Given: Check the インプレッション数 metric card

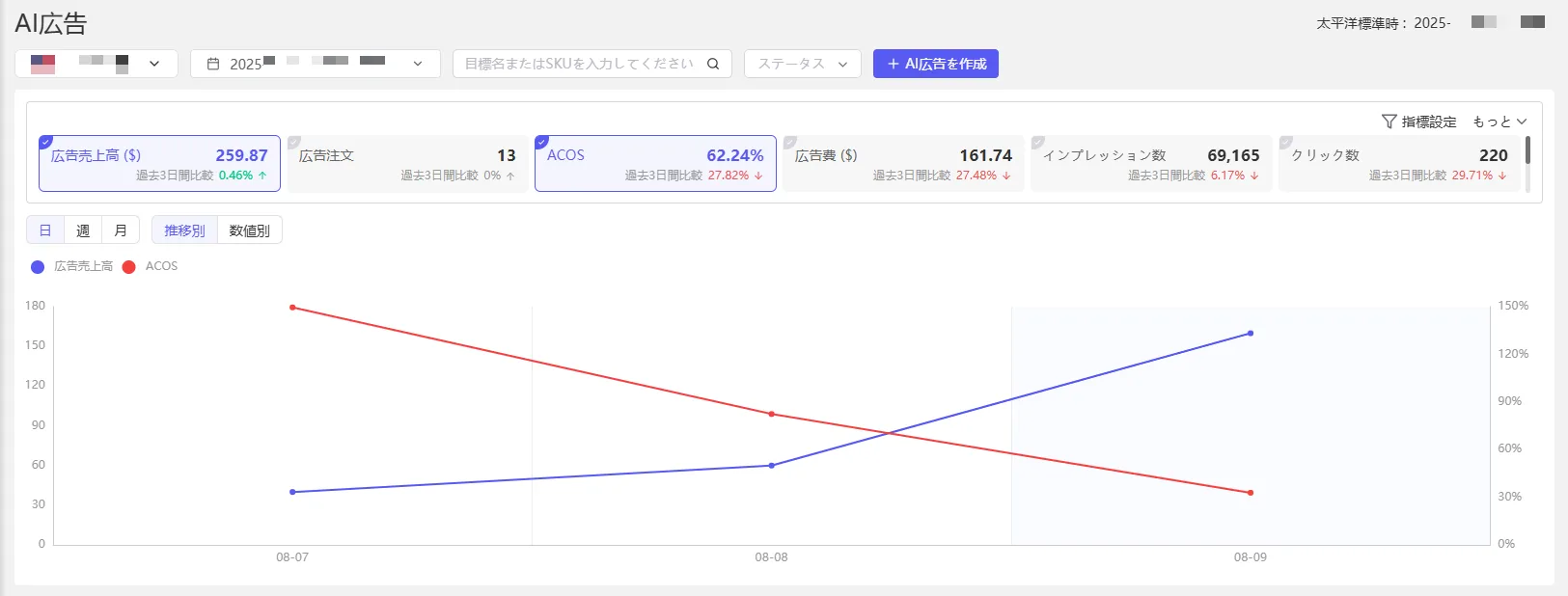Looking at the screenshot, I should 1038,142.
